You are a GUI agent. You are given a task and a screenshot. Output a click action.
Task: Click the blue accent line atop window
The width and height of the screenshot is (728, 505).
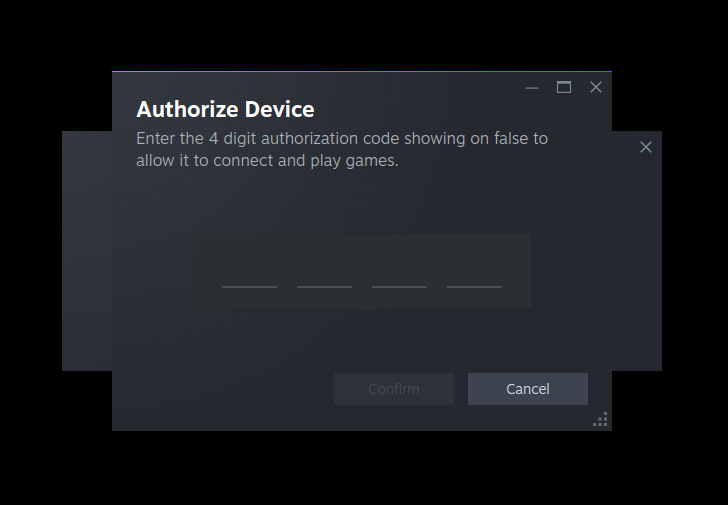click(362, 71)
